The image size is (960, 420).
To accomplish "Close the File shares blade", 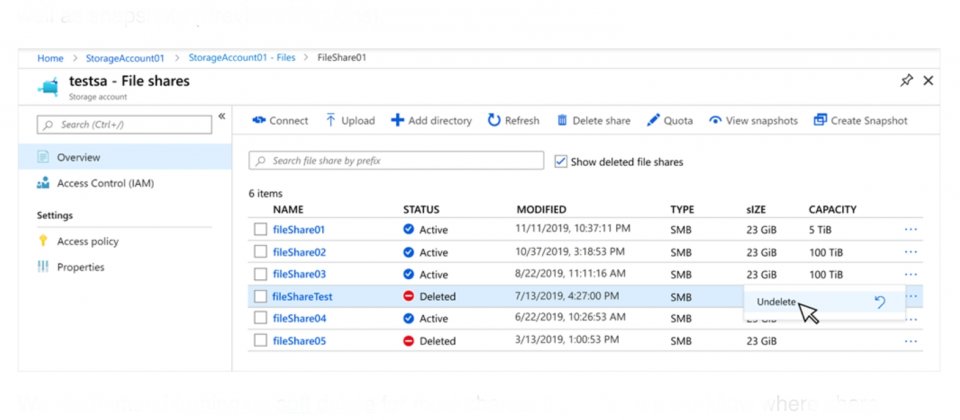I will coord(928,80).
